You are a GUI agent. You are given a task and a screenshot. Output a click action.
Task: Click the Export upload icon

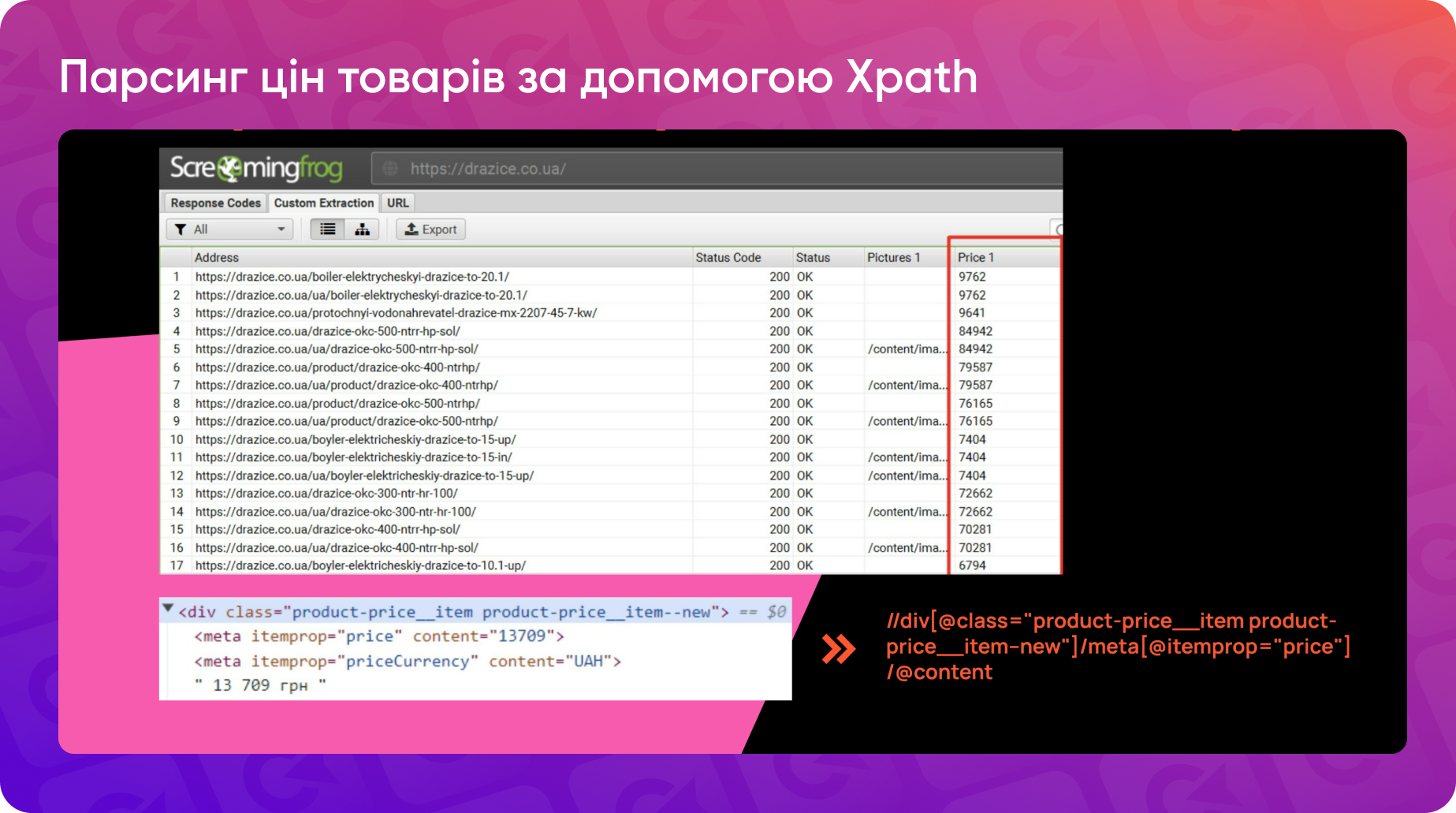[x=412, y=229]
